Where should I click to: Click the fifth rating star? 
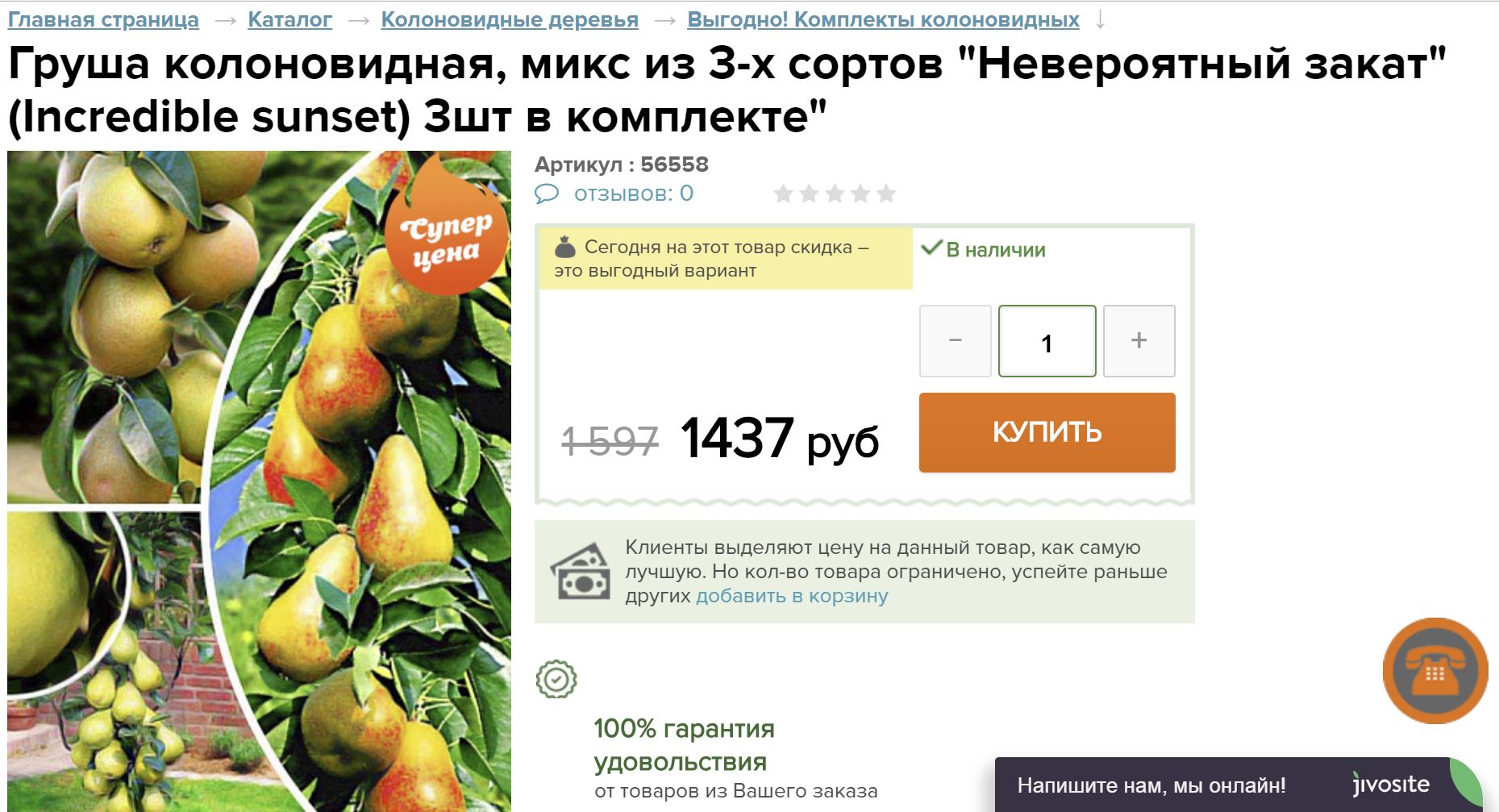tap(886, 194)
